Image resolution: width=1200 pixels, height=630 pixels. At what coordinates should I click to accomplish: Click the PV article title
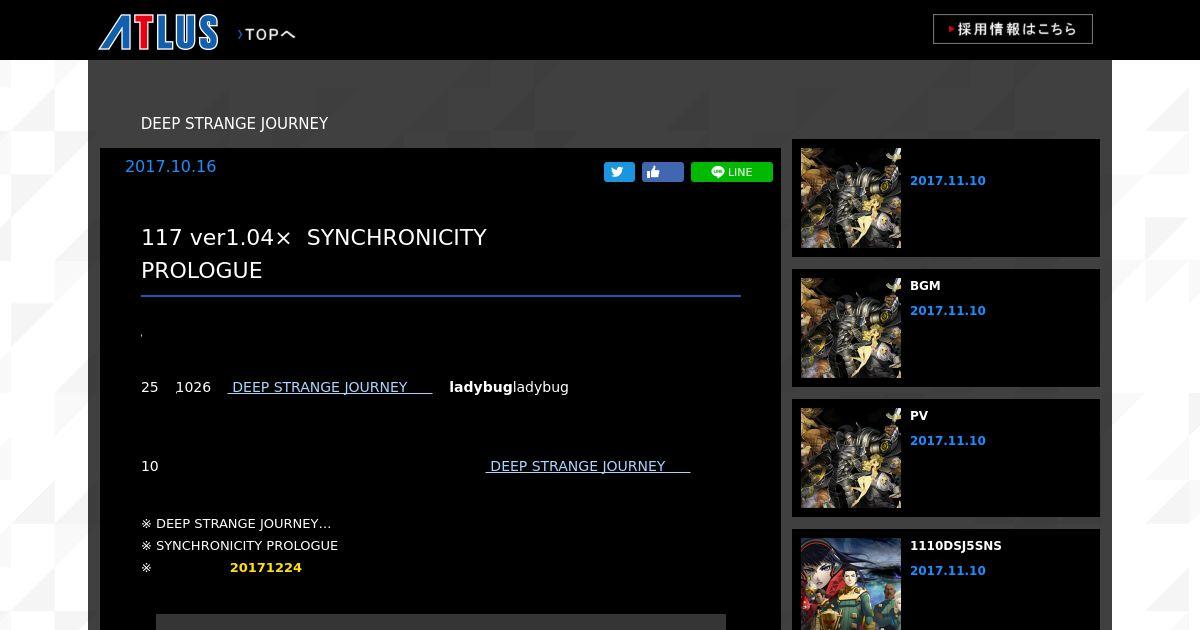point(919,416)
